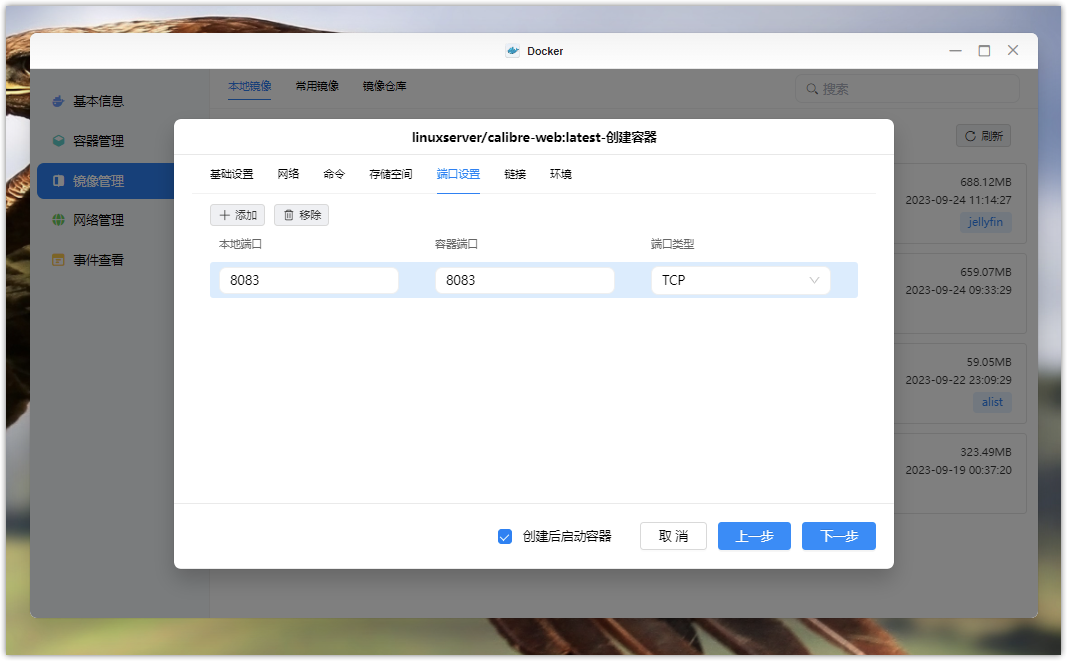The image size is (1067, 661).
Task: Click the Docker whale icon in title bar
Action: (512, 51)
